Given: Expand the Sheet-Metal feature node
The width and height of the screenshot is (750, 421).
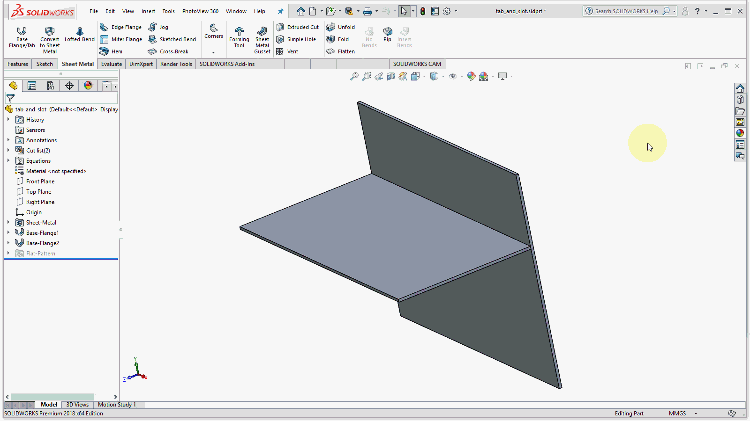Looking at the screenshot, I should (x=8, y=222).
